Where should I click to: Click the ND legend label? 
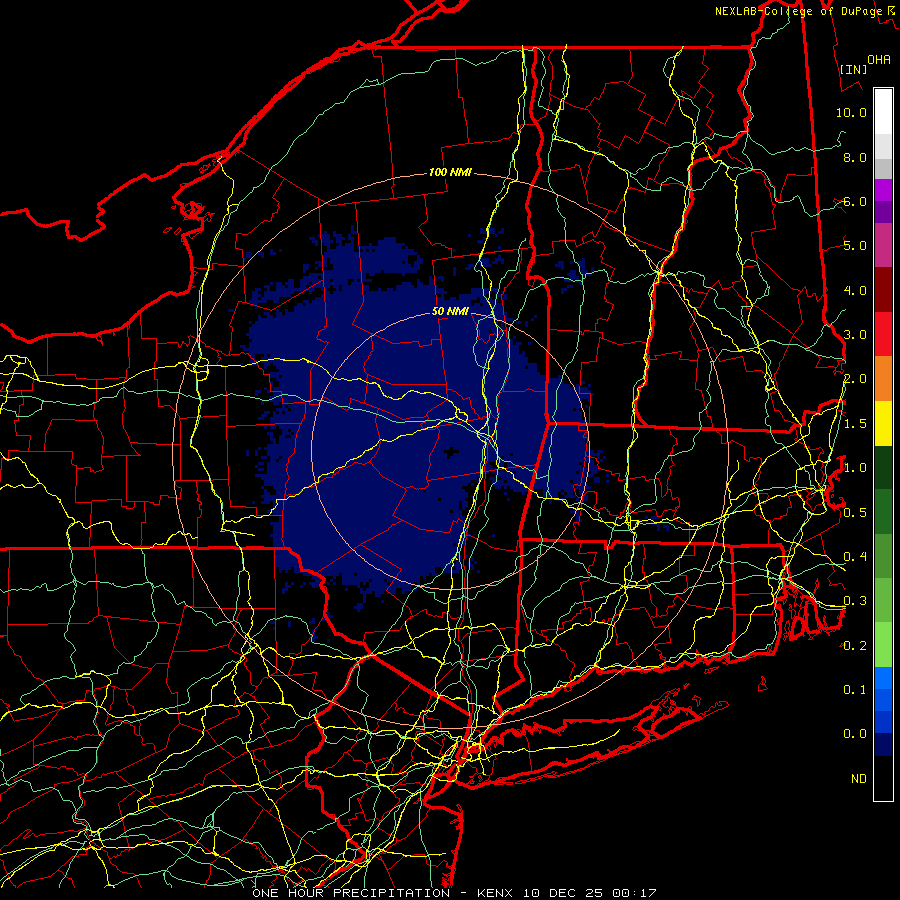point(859,778)
